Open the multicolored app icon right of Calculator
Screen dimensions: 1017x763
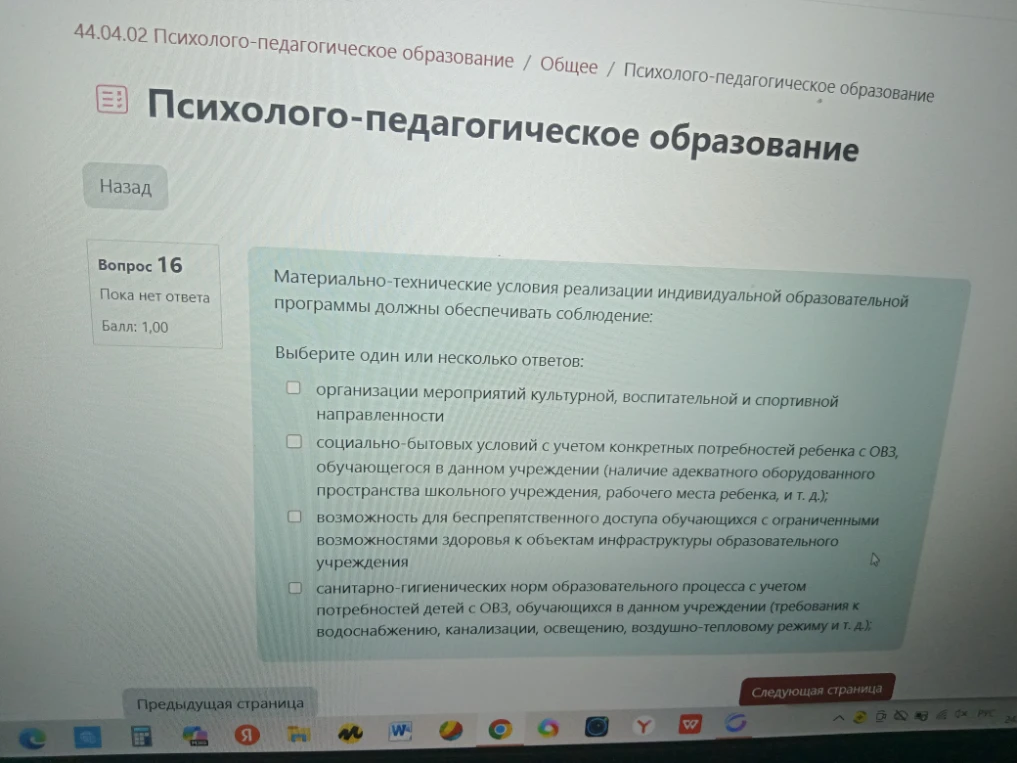pos(195,736)
